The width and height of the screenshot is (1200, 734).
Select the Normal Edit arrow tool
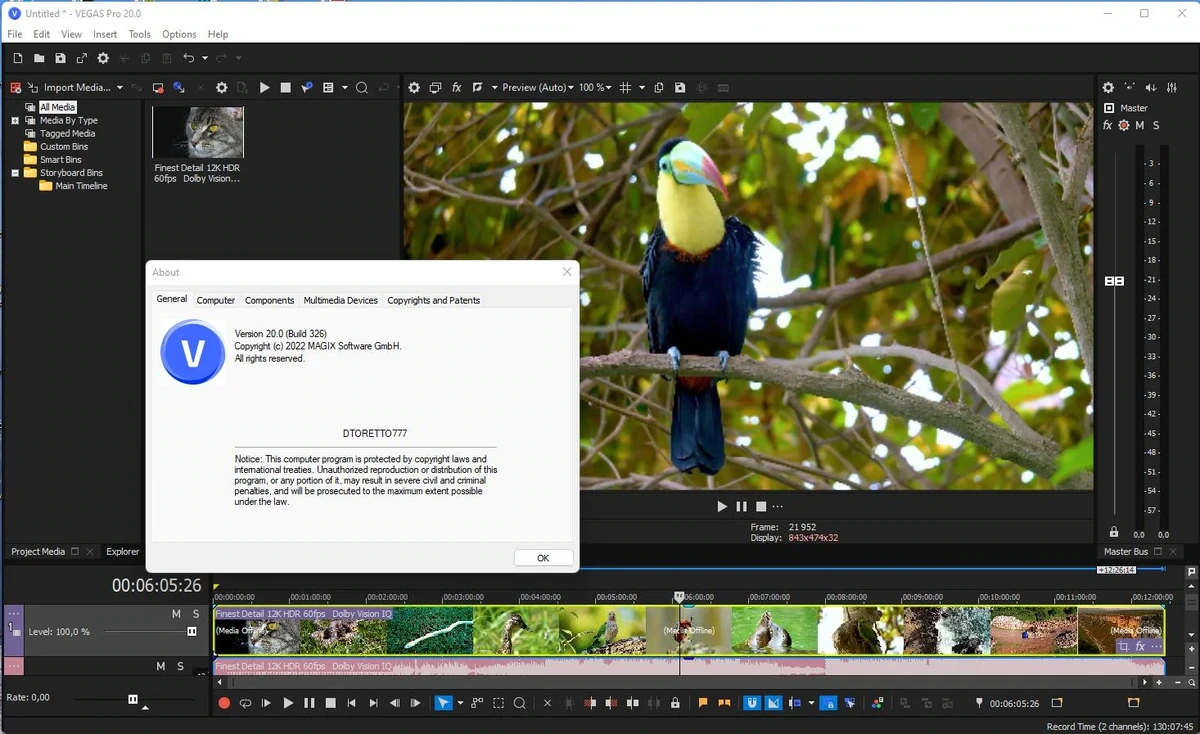pos(444,704)
